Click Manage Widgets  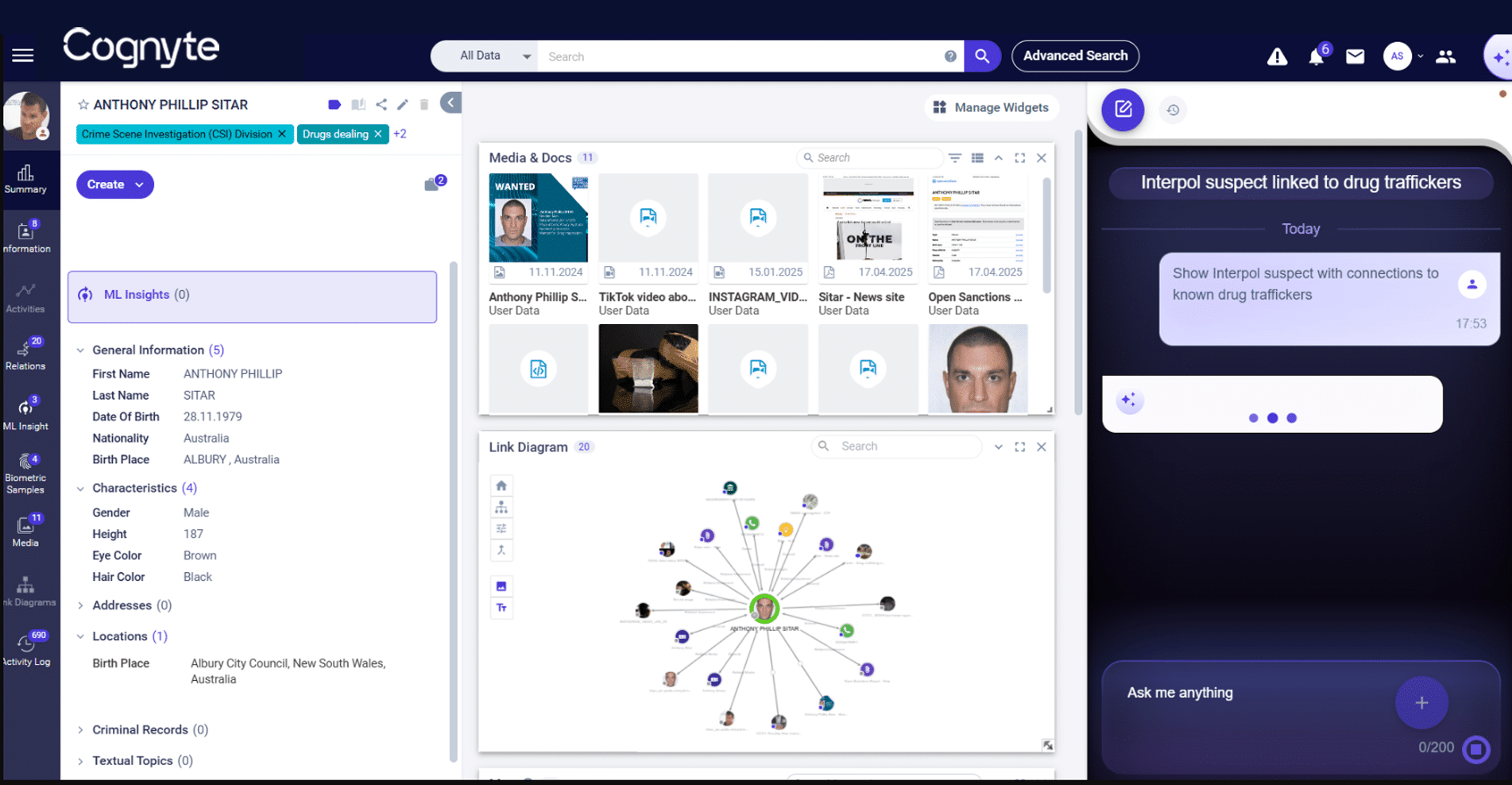tap(991, 107)
